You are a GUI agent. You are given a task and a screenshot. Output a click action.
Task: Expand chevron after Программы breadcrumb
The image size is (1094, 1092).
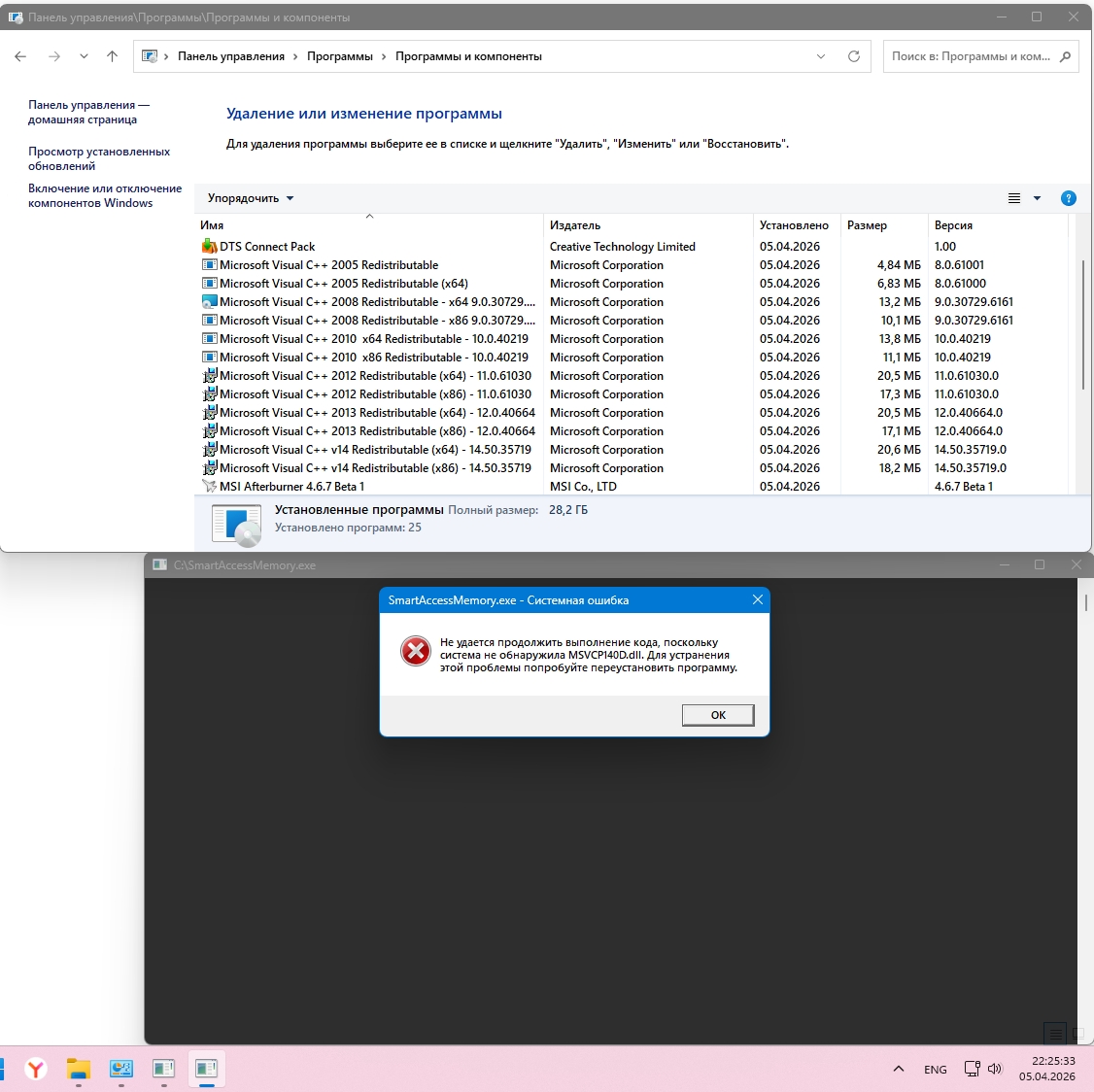tap(384, 56)
